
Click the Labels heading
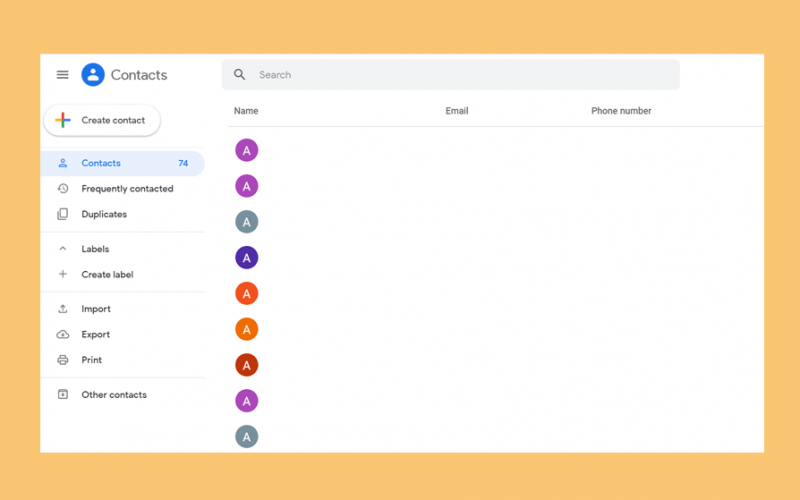(95, 249)
